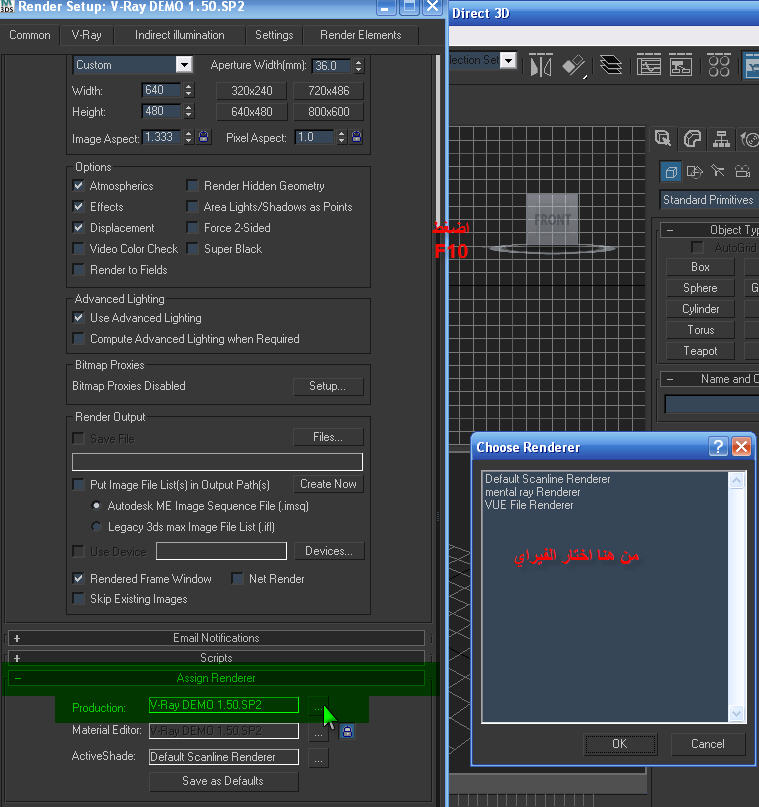This screenshot has width=759, height=807.
Task: Click the Mirror tool icon in the toolbar
Action: click(541, 66)
